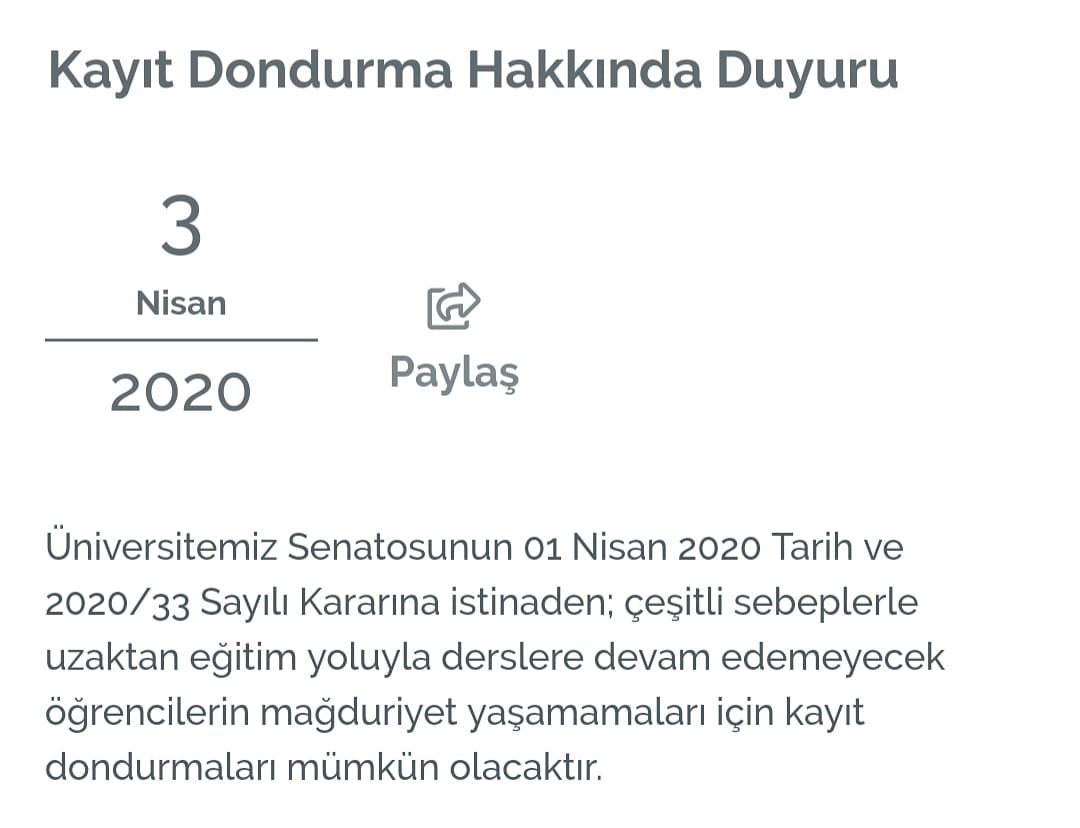Click the word Senatosunun in the announcement
Screen dimensions: 1080x828
400,548
